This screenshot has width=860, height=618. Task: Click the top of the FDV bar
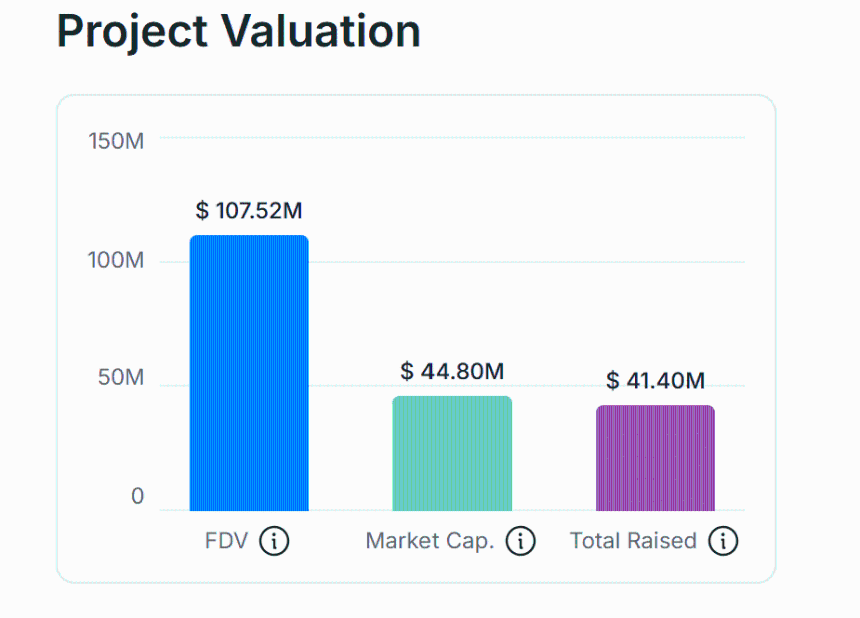[249, 238]
